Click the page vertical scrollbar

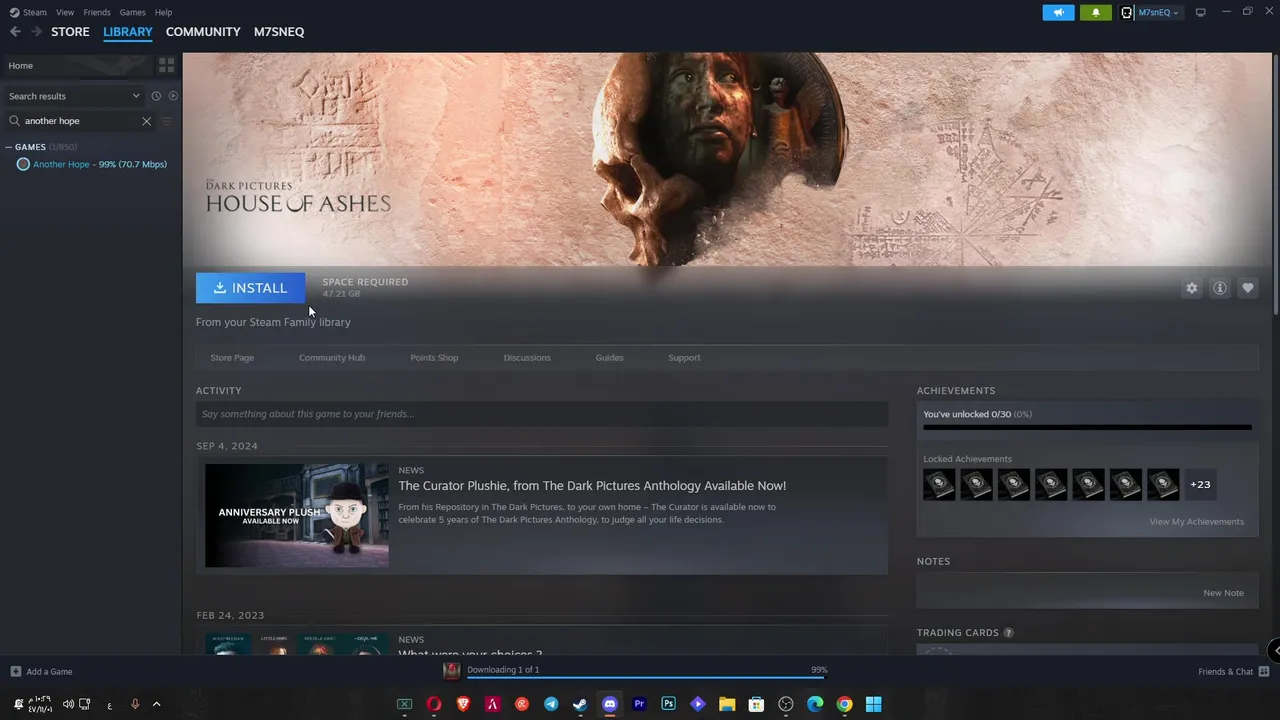tap(1276, 185)
